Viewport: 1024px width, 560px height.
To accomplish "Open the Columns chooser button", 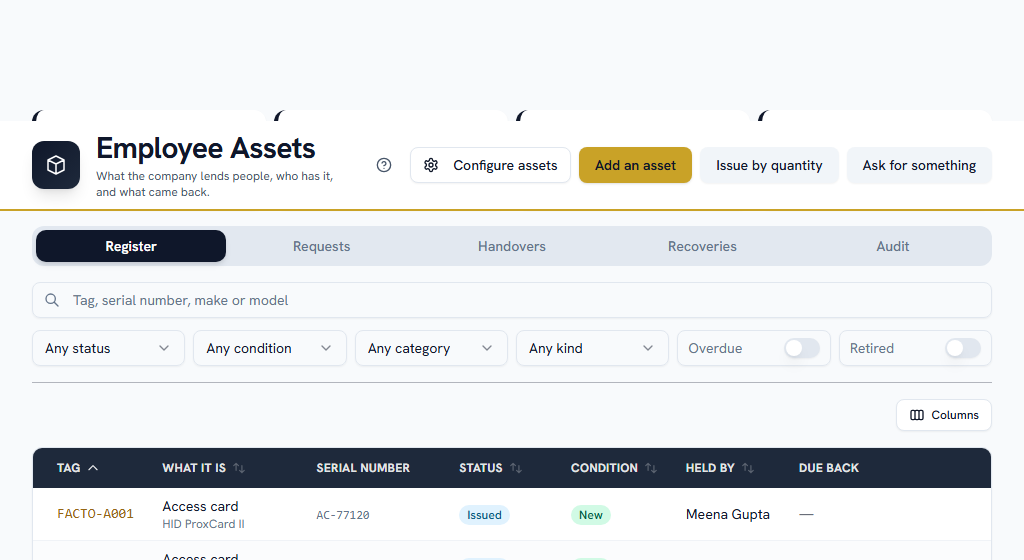I will pyautogui.click(x=944, y=415).
